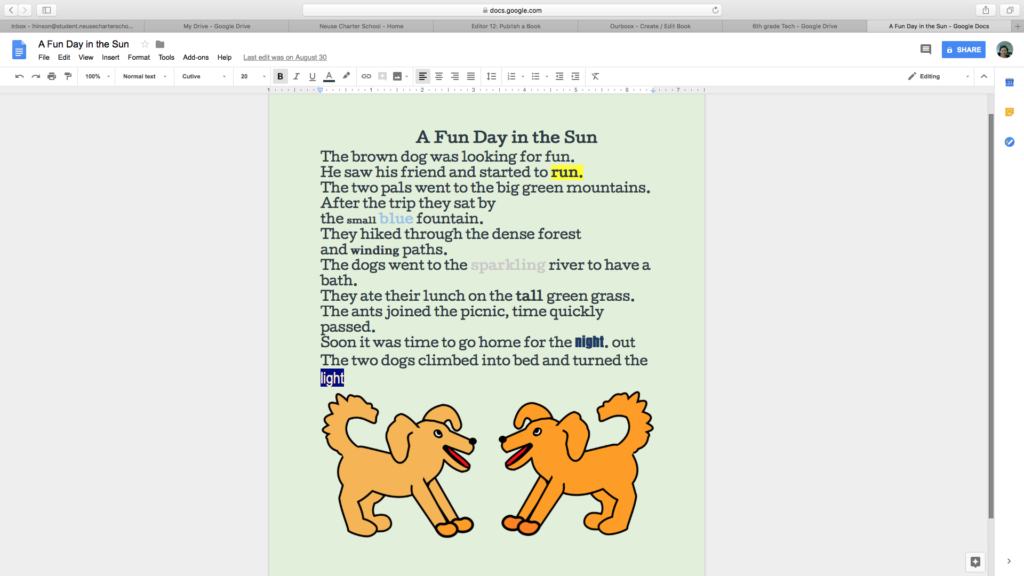Viewport: 1024px width, 576px height.
Task: Click the blue SHARE button
Action: tap(962, 49)
